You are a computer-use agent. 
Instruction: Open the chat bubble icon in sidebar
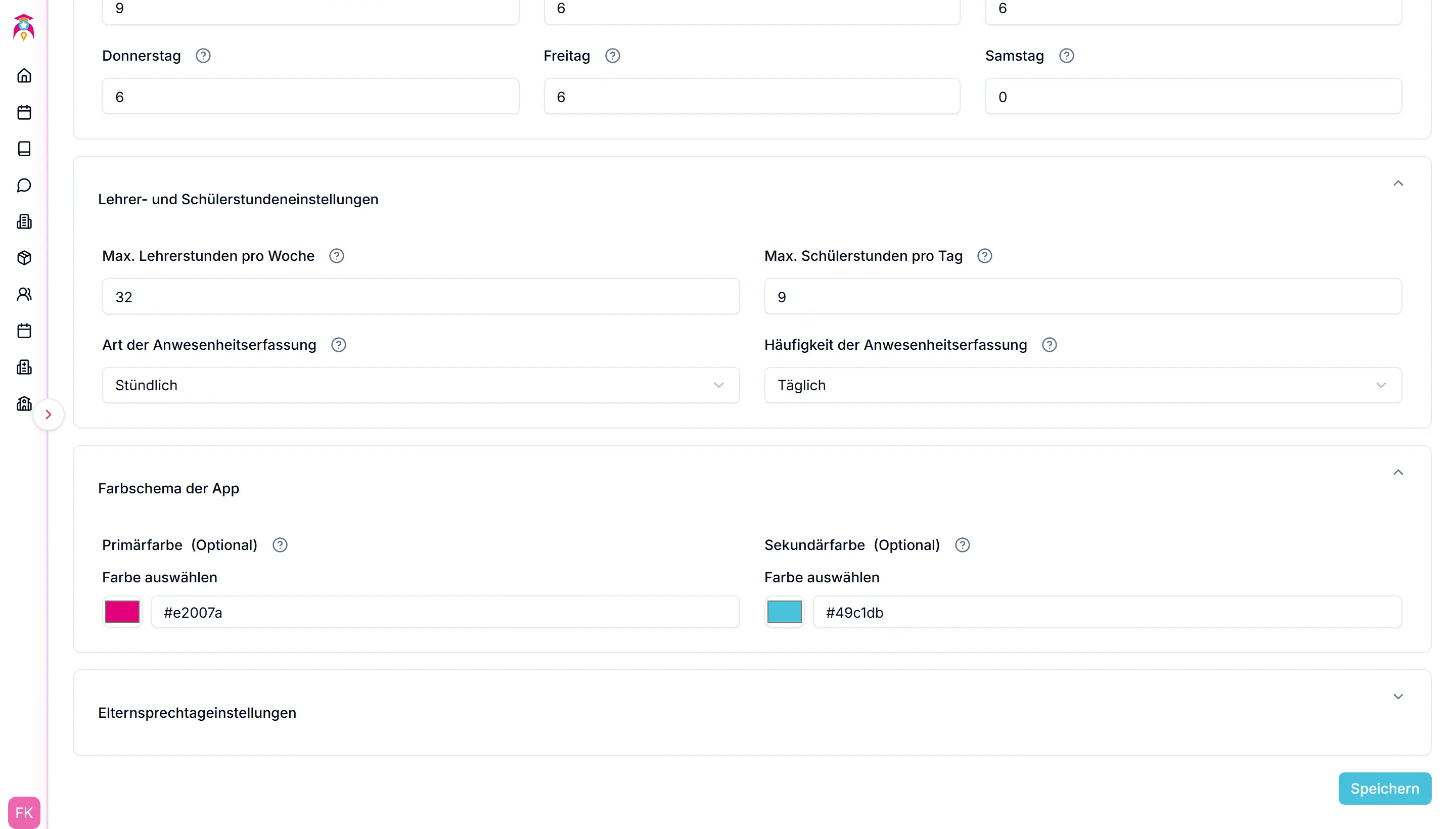[x=24, y=185]
